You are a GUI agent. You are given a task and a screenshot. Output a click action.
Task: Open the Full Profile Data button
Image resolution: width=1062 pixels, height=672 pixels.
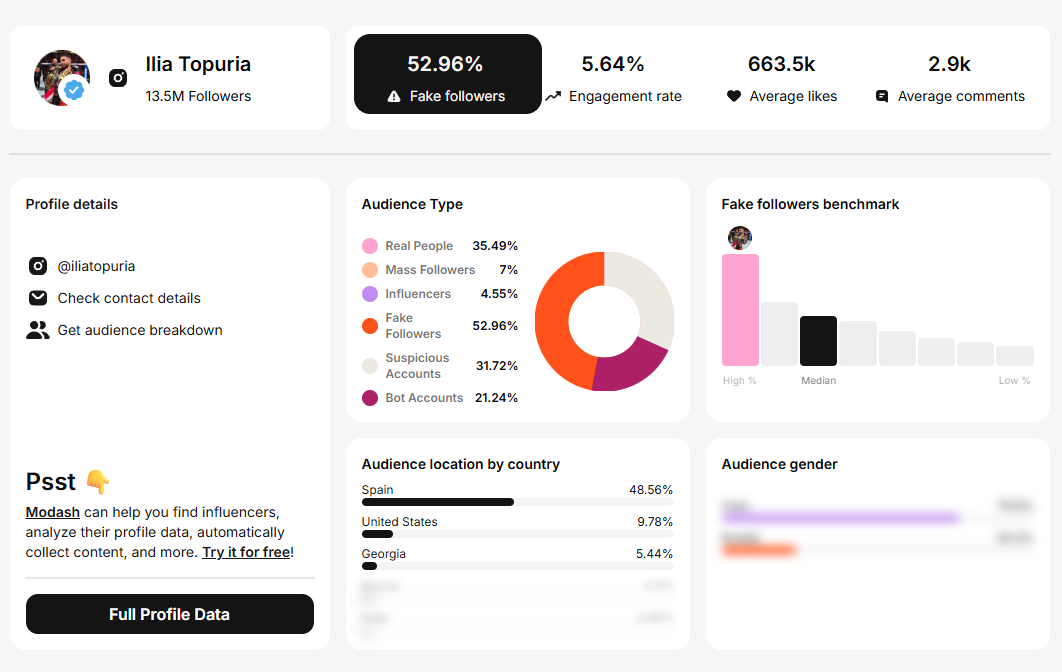coord(170,614)
